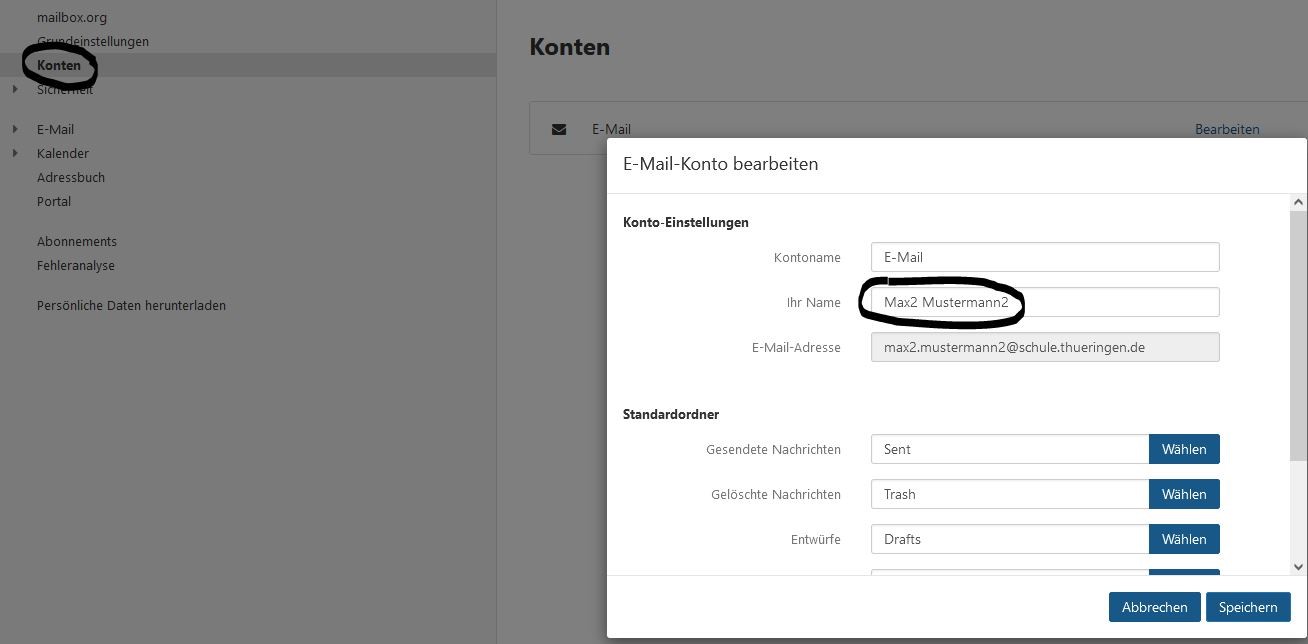
Task: Open Grundeinstellungen in the sidebar
Action: (93, 41)
